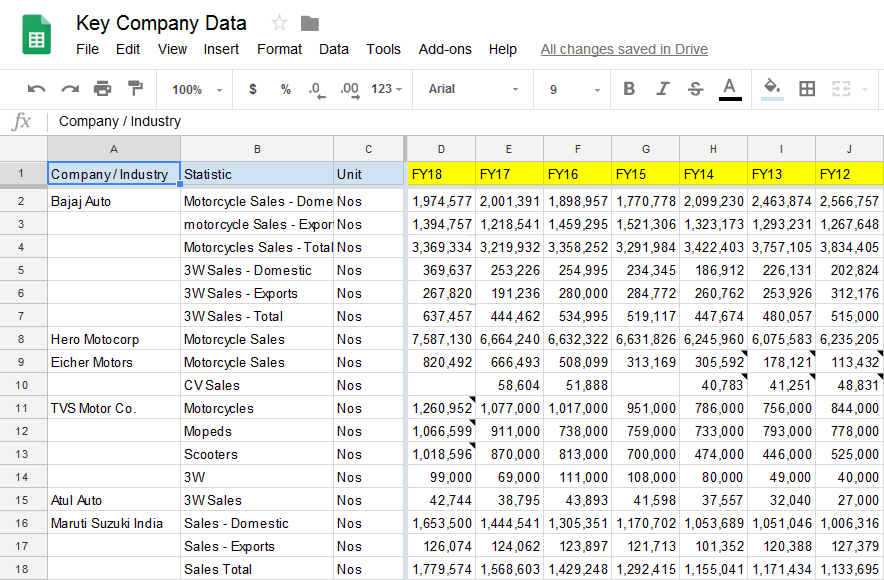Click the yellow FY14 header cell
This screenshot has width=884, height=580.
(x=713, y=174)
